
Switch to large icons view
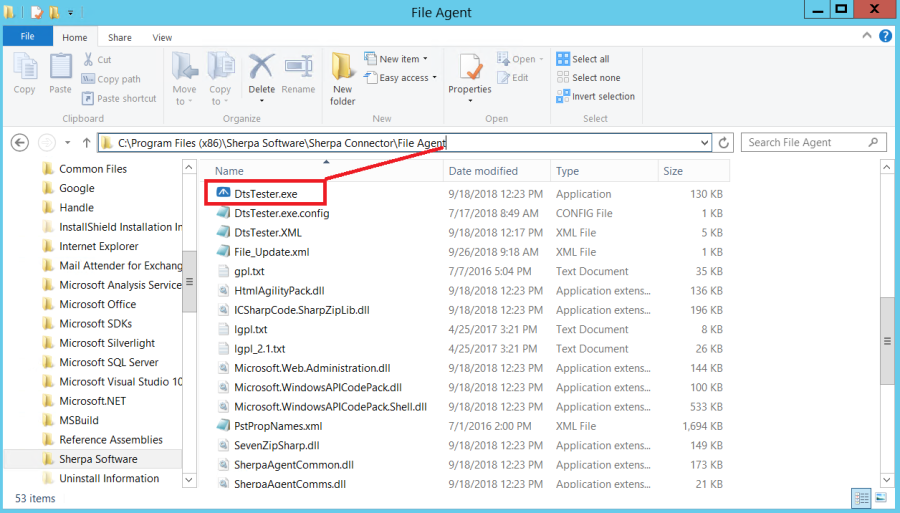879,497
